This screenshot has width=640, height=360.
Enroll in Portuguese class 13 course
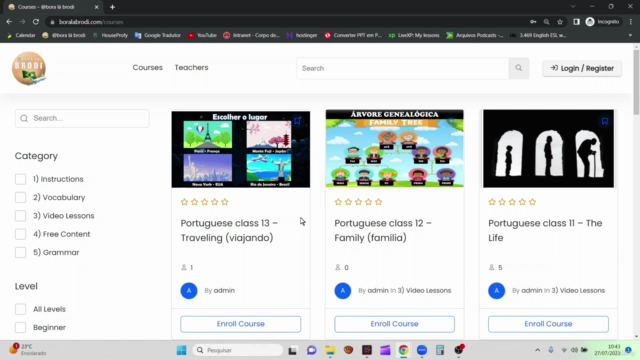pyautogui.click(x=241, y=324)
